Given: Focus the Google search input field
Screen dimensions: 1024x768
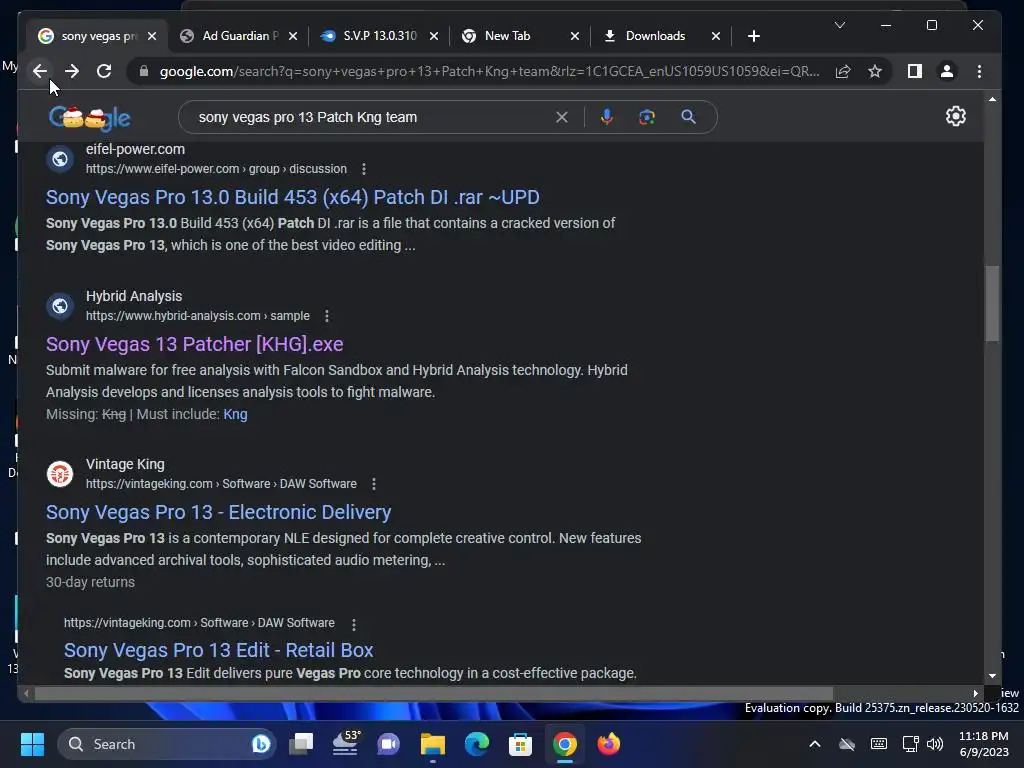Looking at the screenshot, I should pos(372,118).
